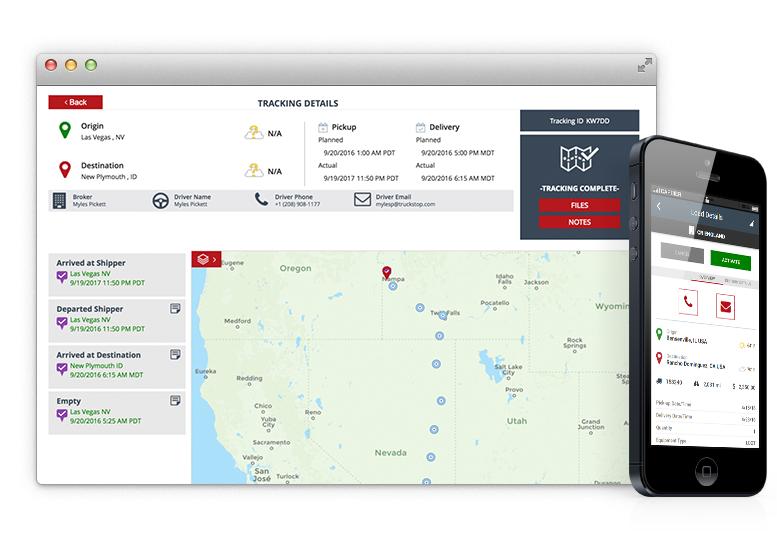Click the red destination marker on map

(x=387, y=271)
